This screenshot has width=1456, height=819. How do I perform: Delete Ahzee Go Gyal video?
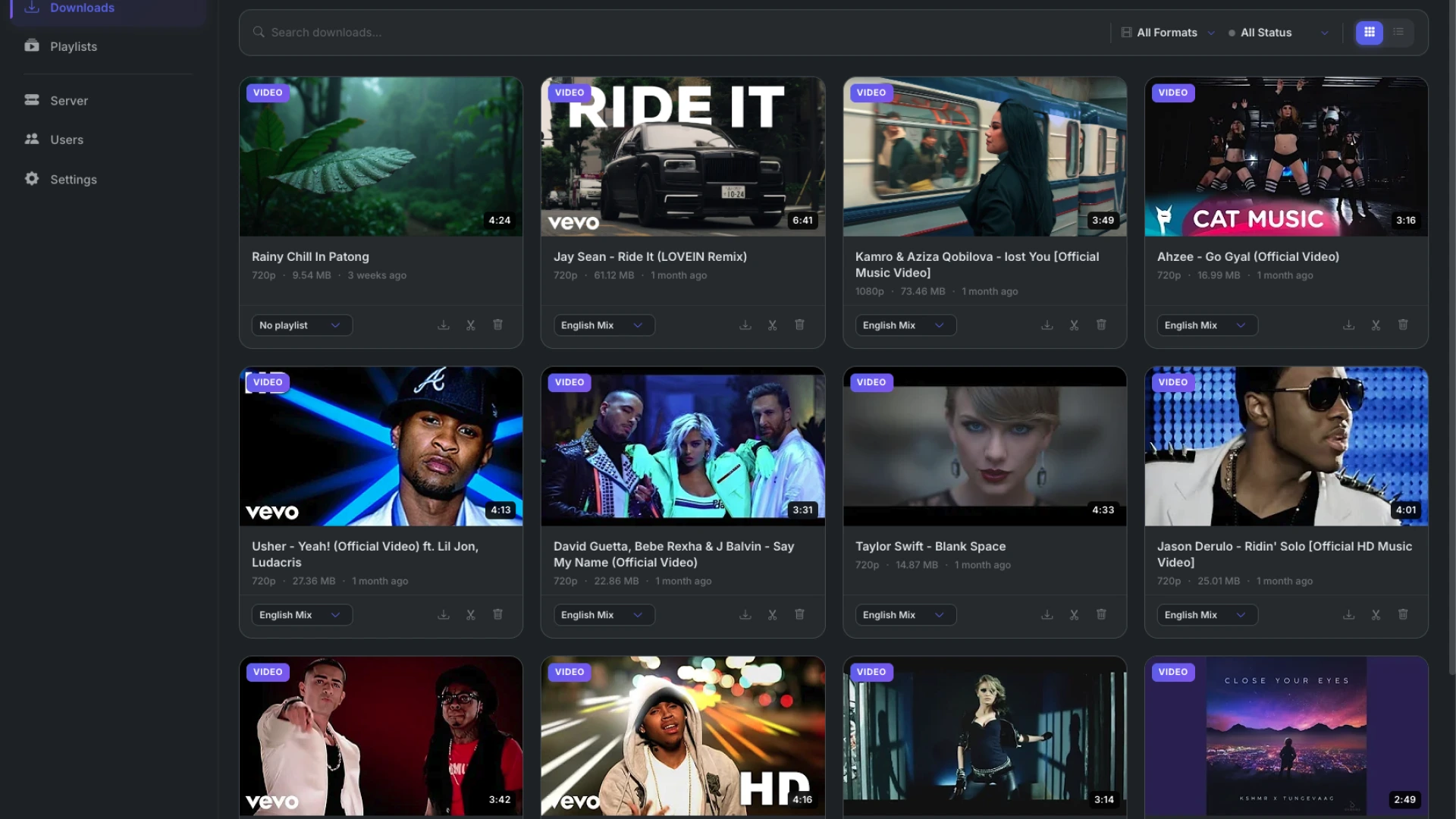(x=1403, y=325)
